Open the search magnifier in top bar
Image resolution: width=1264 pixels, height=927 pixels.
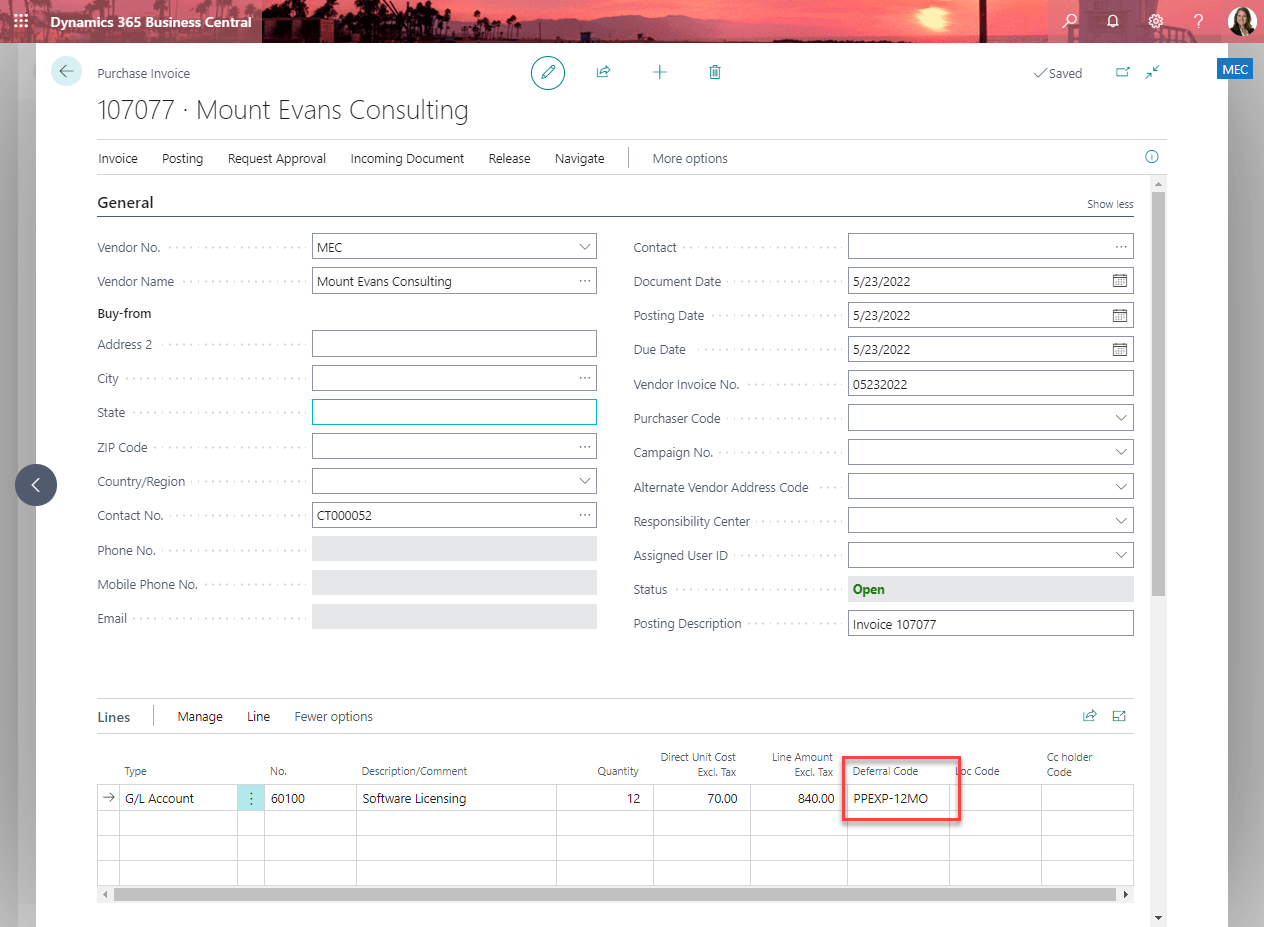(1070, 21)
